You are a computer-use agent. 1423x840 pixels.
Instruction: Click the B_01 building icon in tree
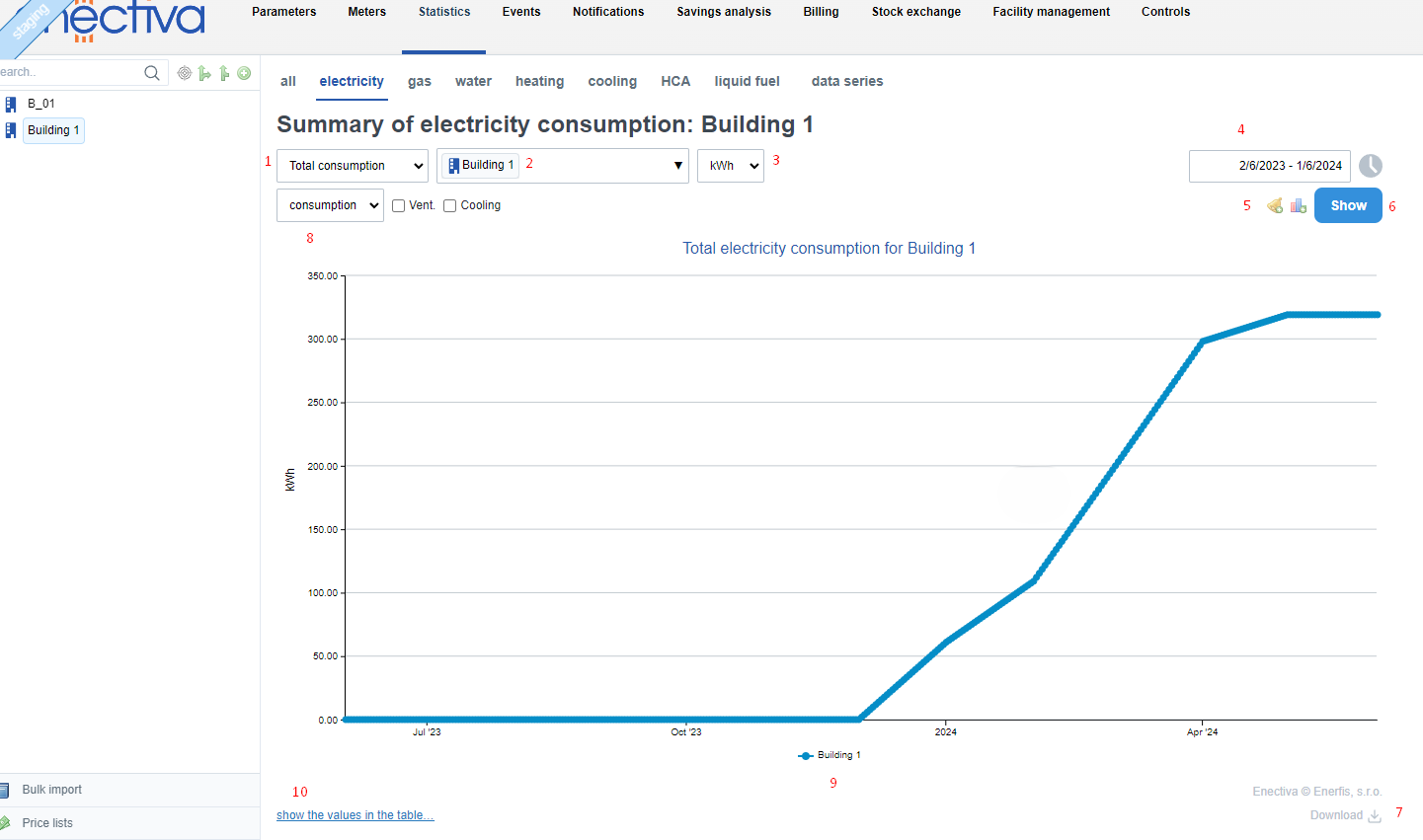tap(11, 104)
